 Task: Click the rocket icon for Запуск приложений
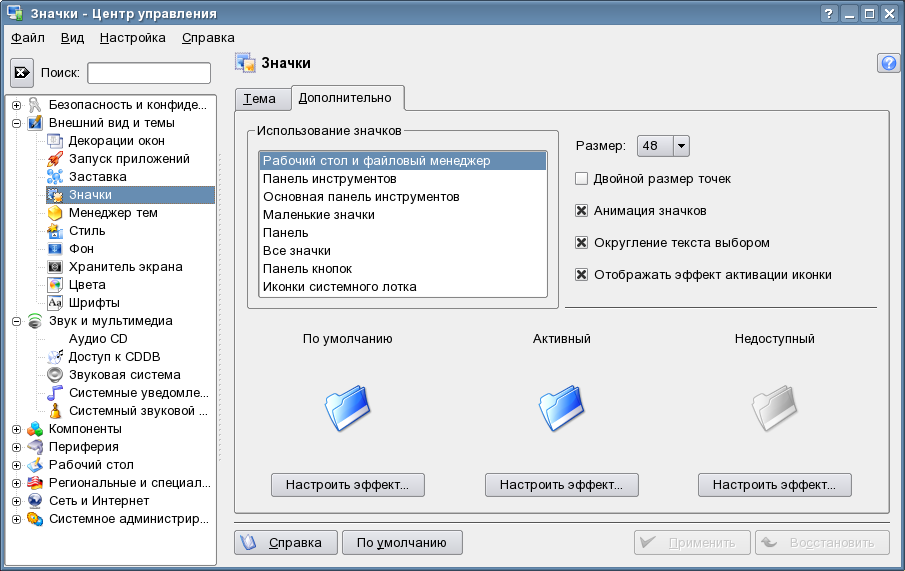[55, 159]
